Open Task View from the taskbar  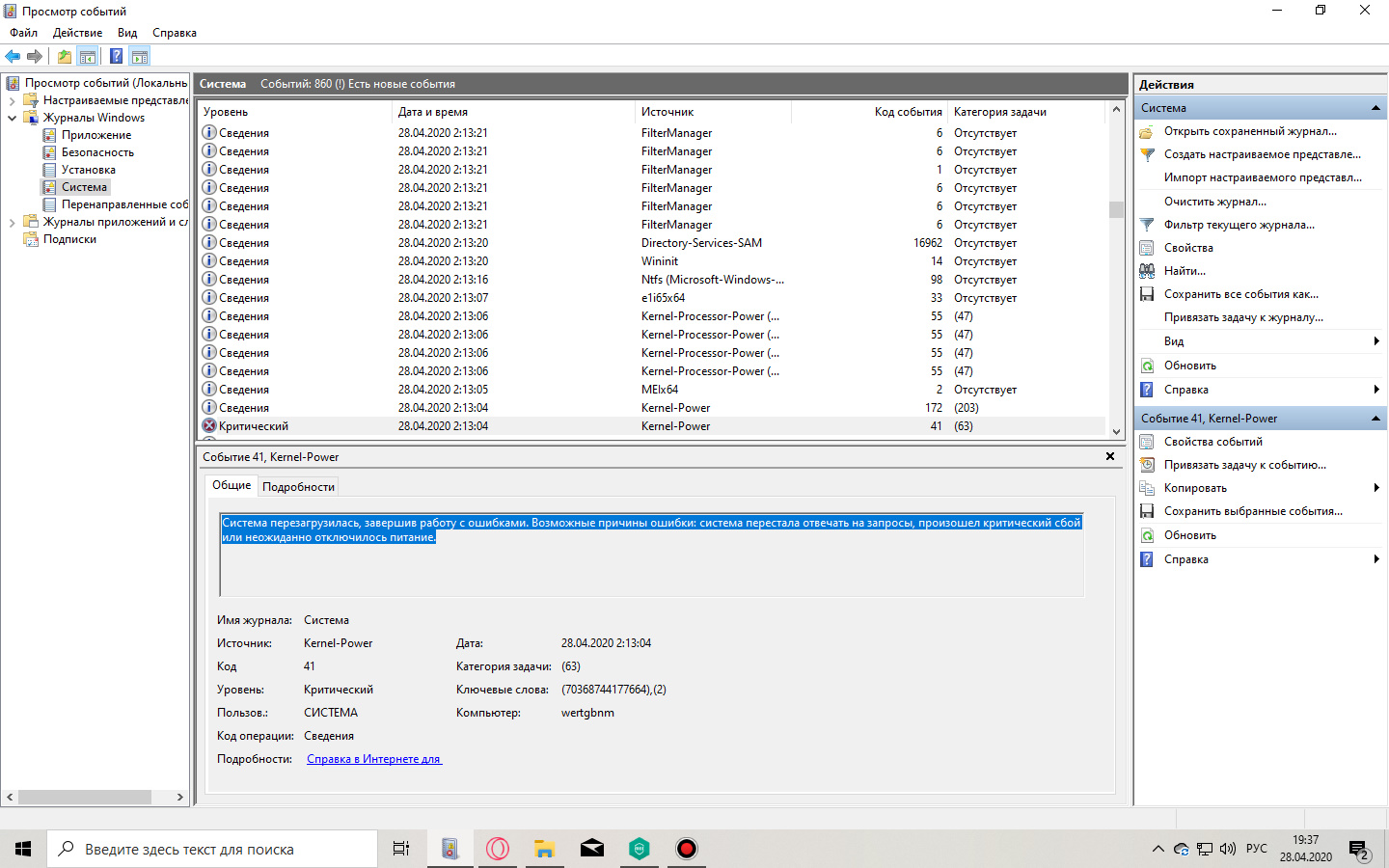(401, 849)
